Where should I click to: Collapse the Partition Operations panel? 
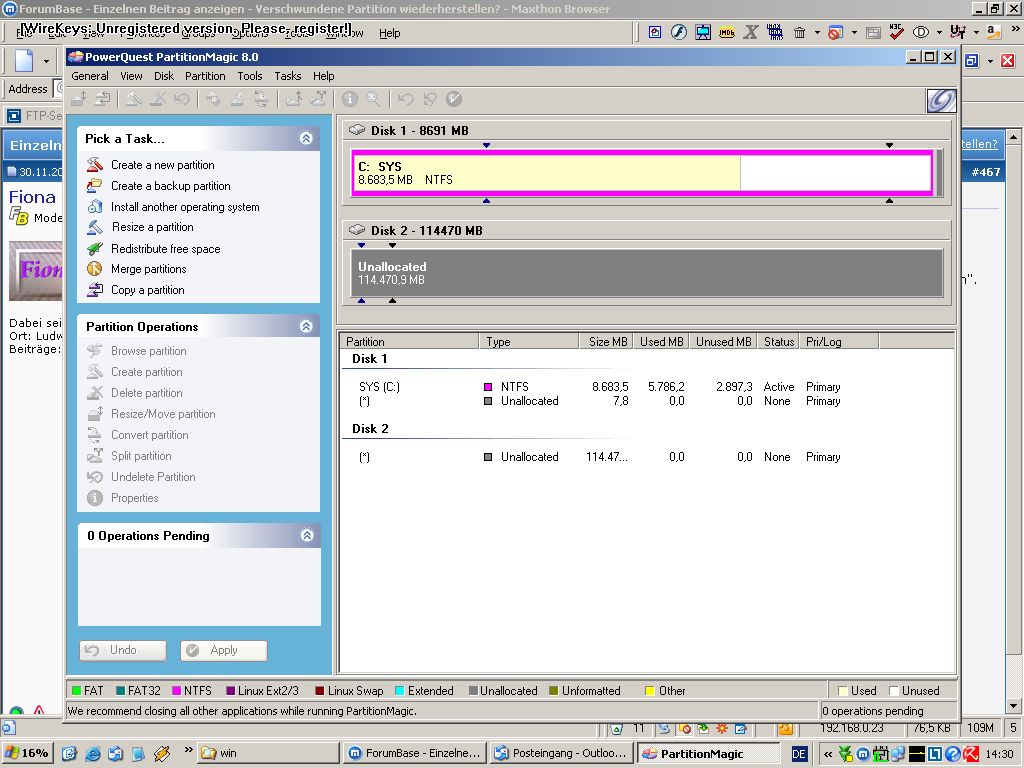tap(306, 326)
